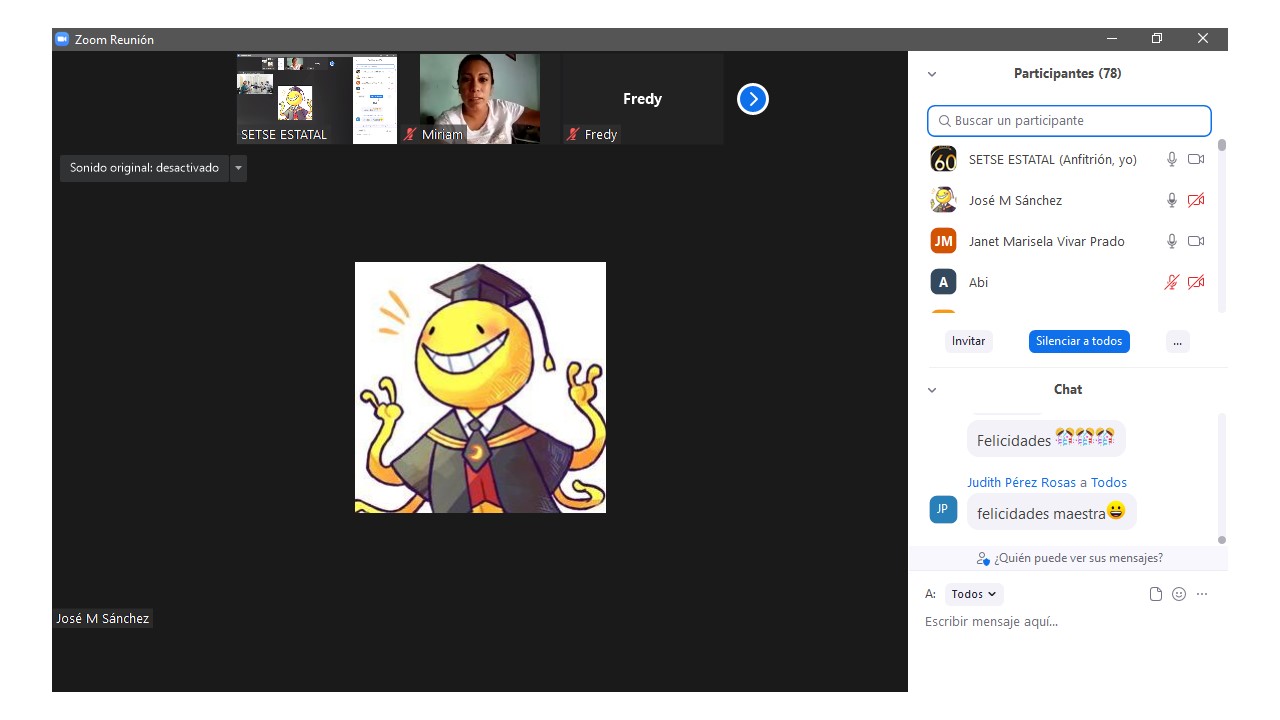Click the JP avatar in chat

coord(943,509)
